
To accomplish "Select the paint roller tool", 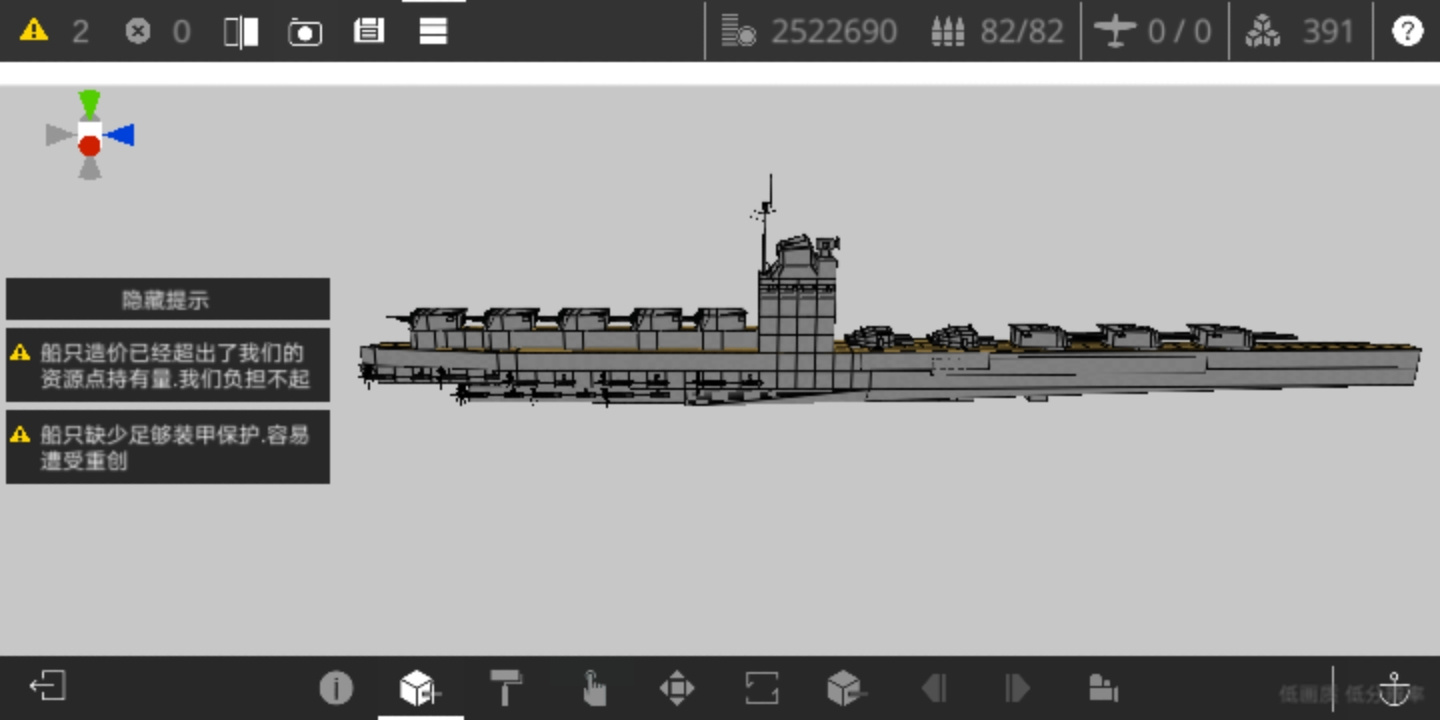I will pyautogui.click(x=506, y=688).
